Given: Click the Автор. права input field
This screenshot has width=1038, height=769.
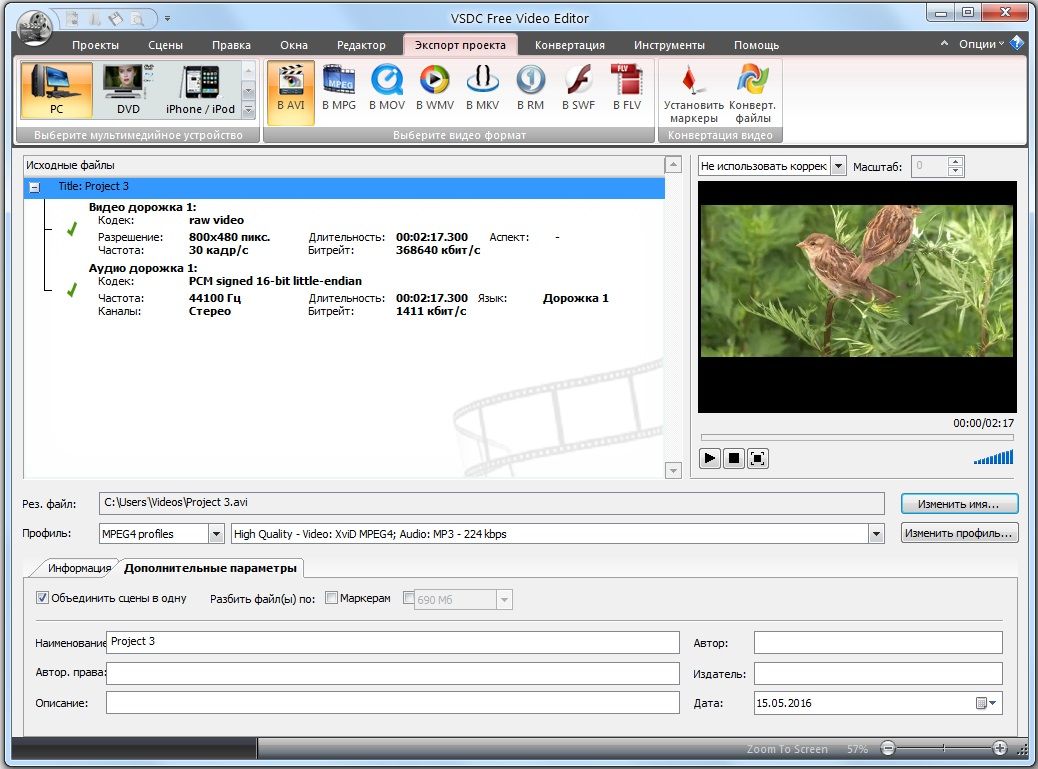Looking at the screenshot, I should [x=393, y=673].
